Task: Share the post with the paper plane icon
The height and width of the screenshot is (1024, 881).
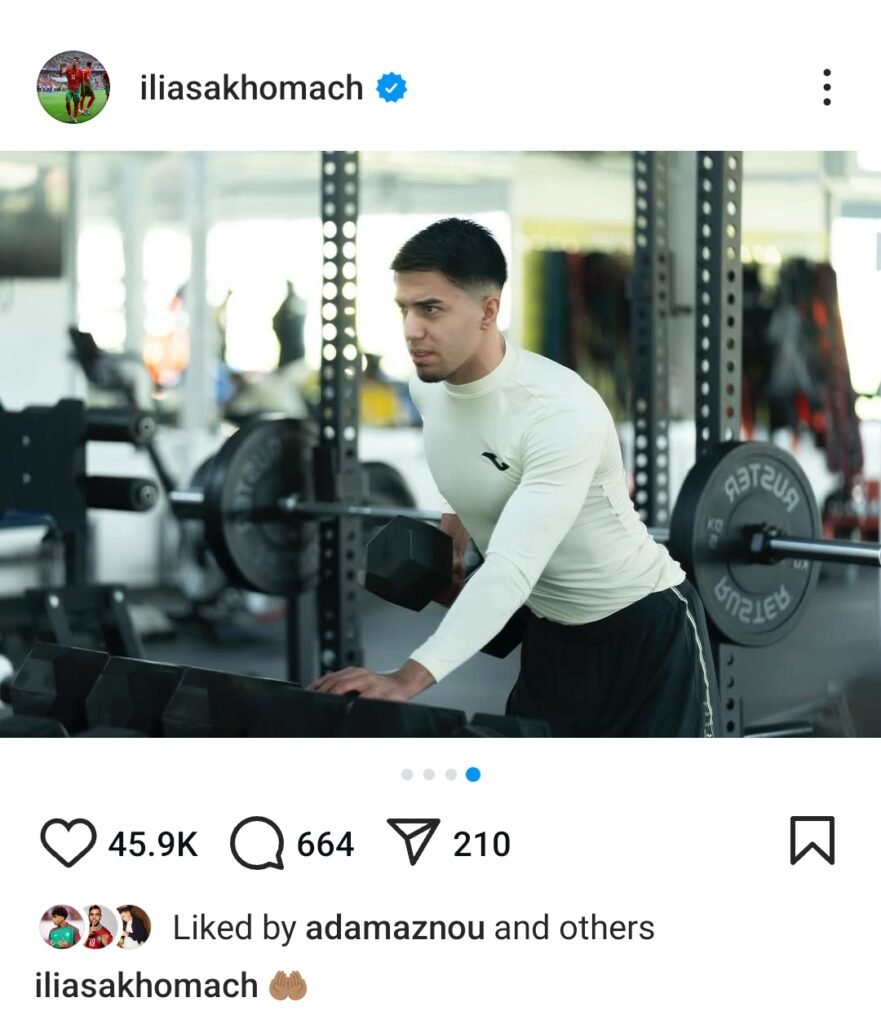Action: pyautogui.click(x=413, y=841)
